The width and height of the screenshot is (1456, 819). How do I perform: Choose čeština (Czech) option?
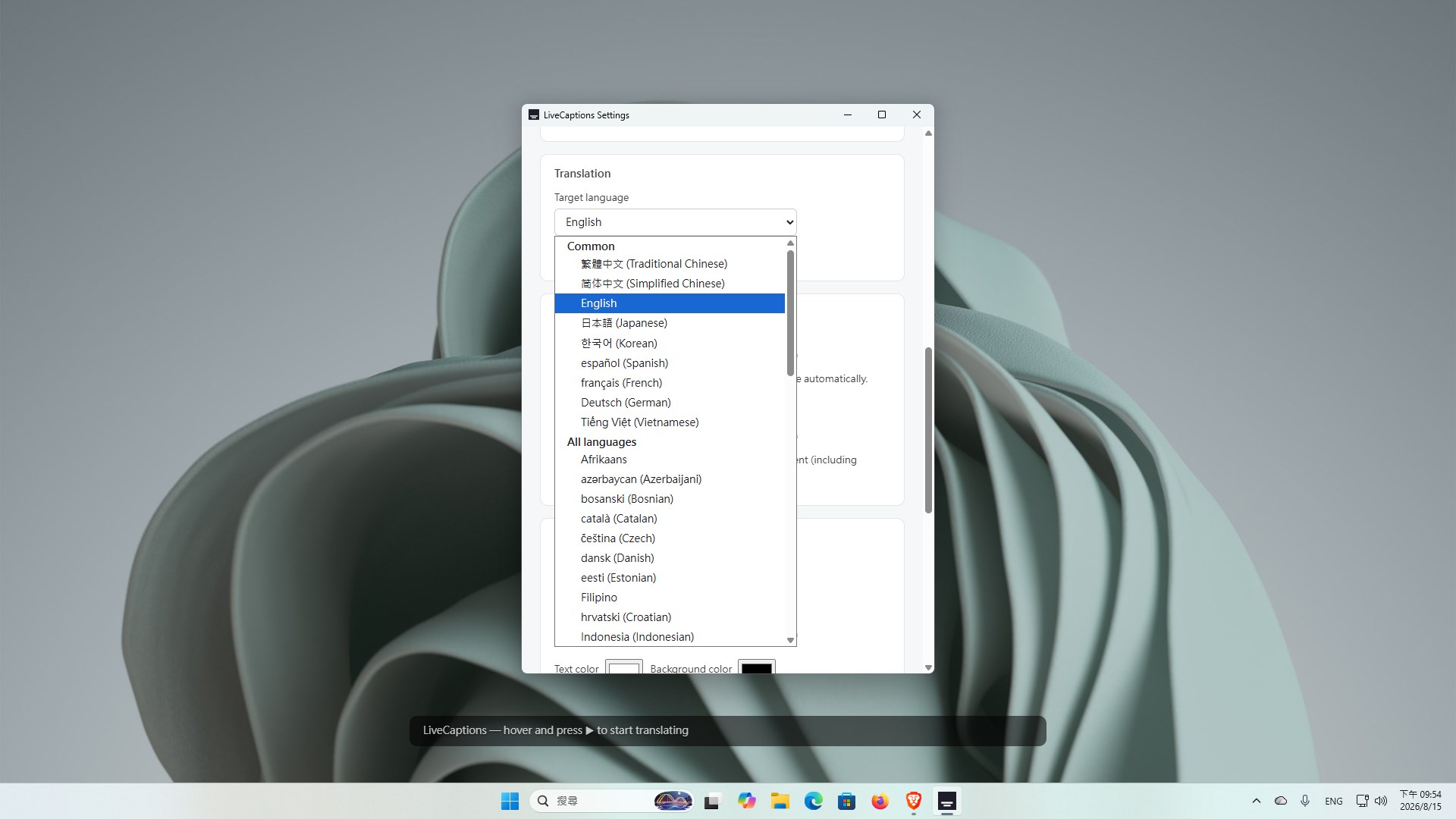pos(670,538)
